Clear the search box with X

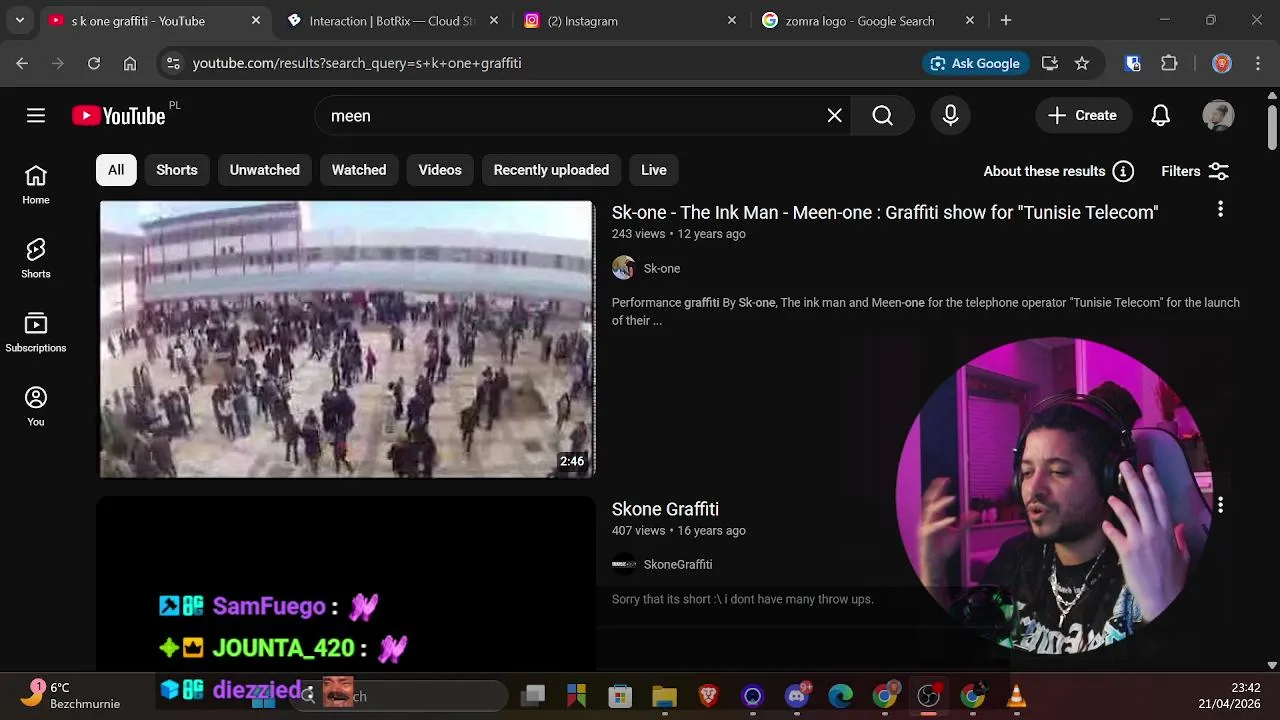(835, 116)
